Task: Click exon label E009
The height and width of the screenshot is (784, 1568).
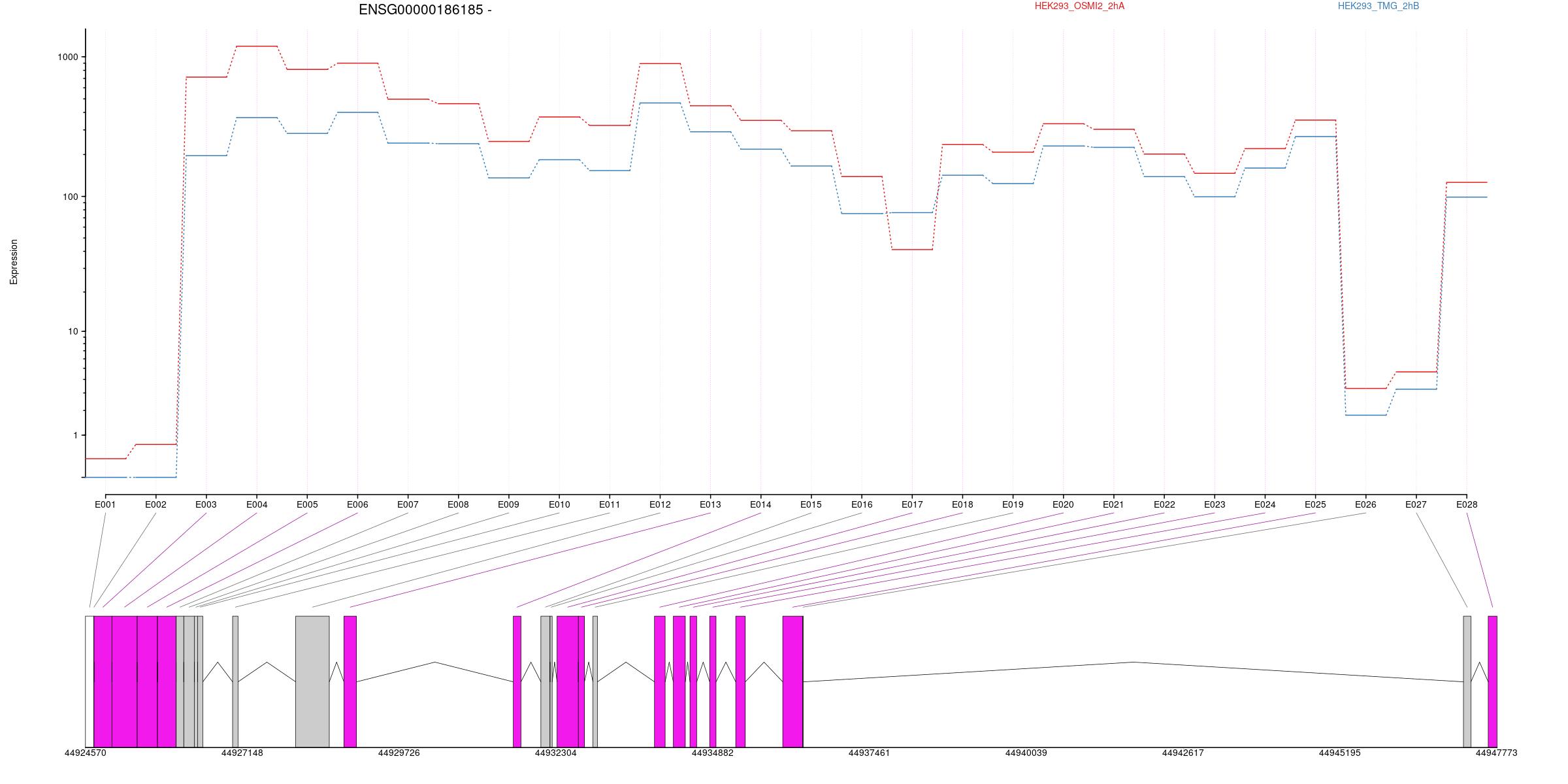Action: coord(508,504)
